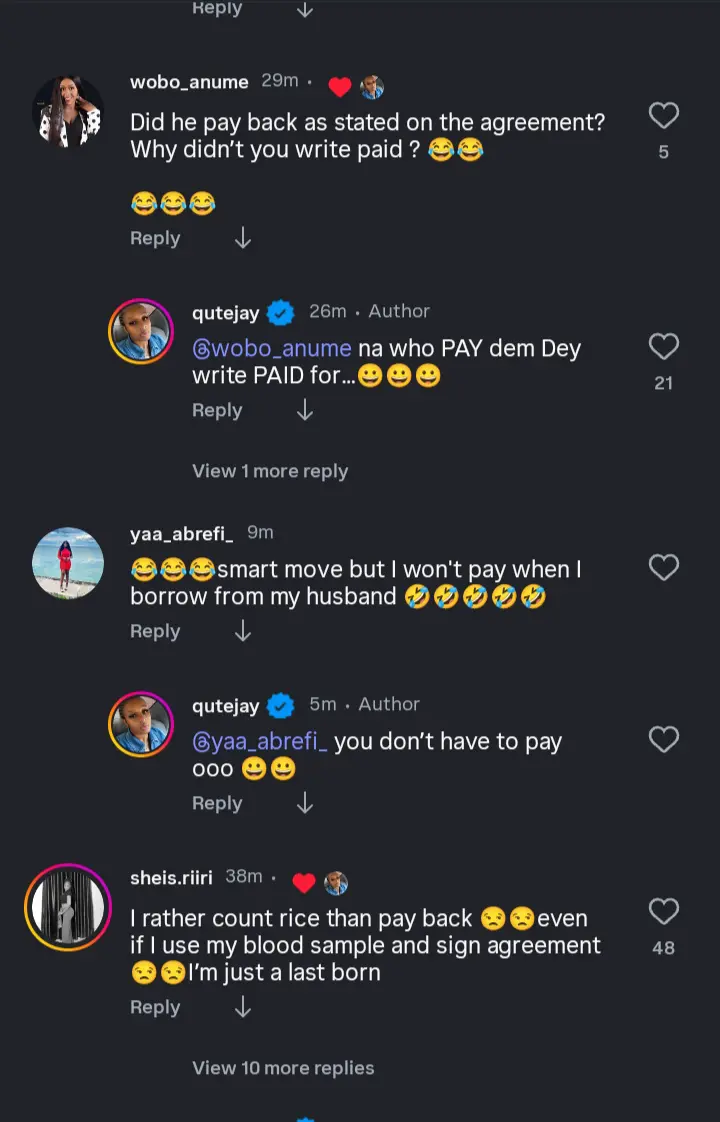This screenshot has width=720, height=1122.
Task: Tap the down arrow under wobo_anume's comment
Action: [x=242, y=238]
